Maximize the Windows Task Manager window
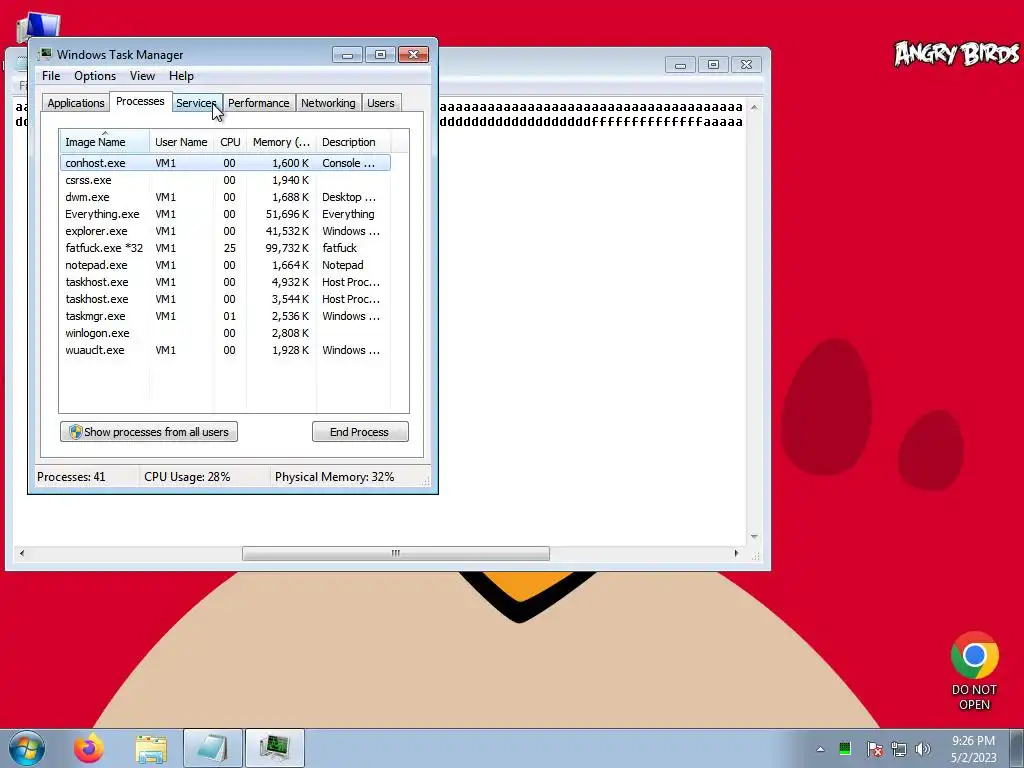Image resolution: width=1024 pixels, height=768 pixels. coord(380,55)
